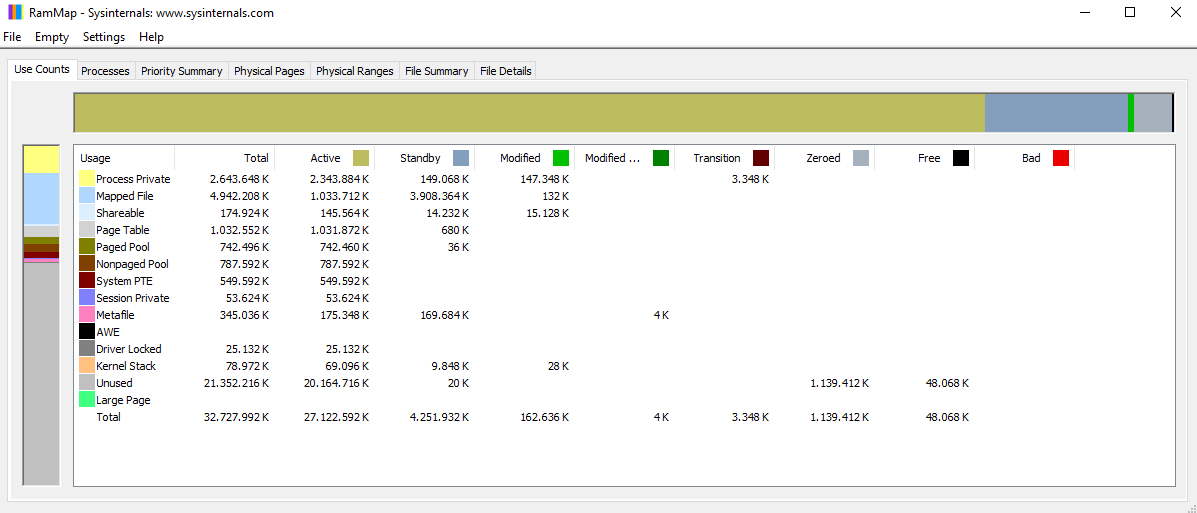
Task: Click the Paged Pool olive swatch
Action: [x=87, y=247]
